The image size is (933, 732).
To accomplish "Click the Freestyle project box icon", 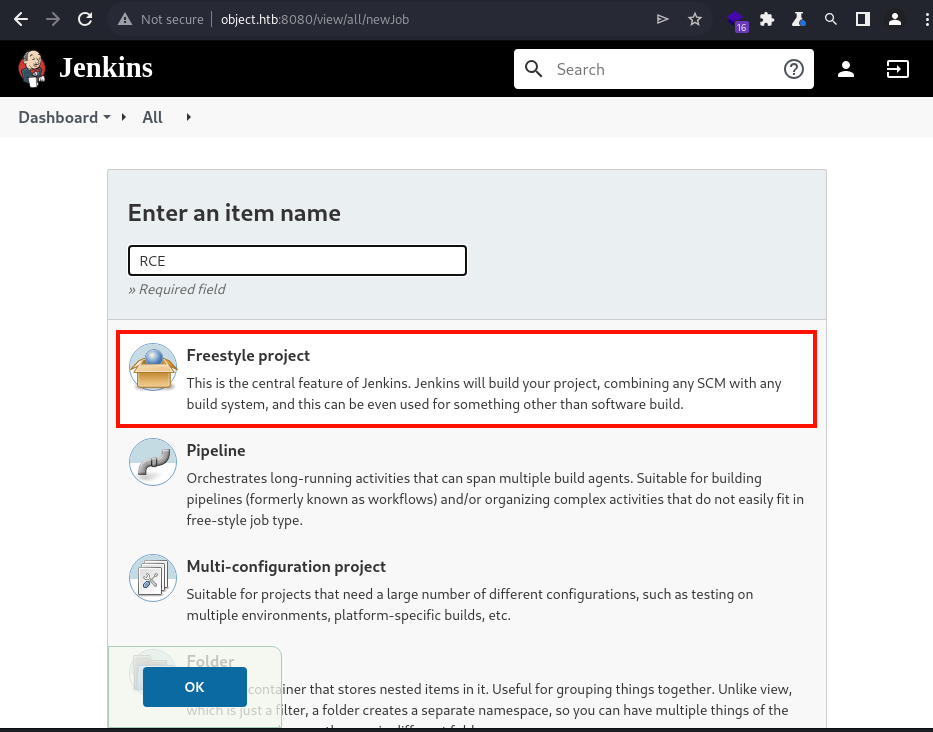I will point(153,367).
